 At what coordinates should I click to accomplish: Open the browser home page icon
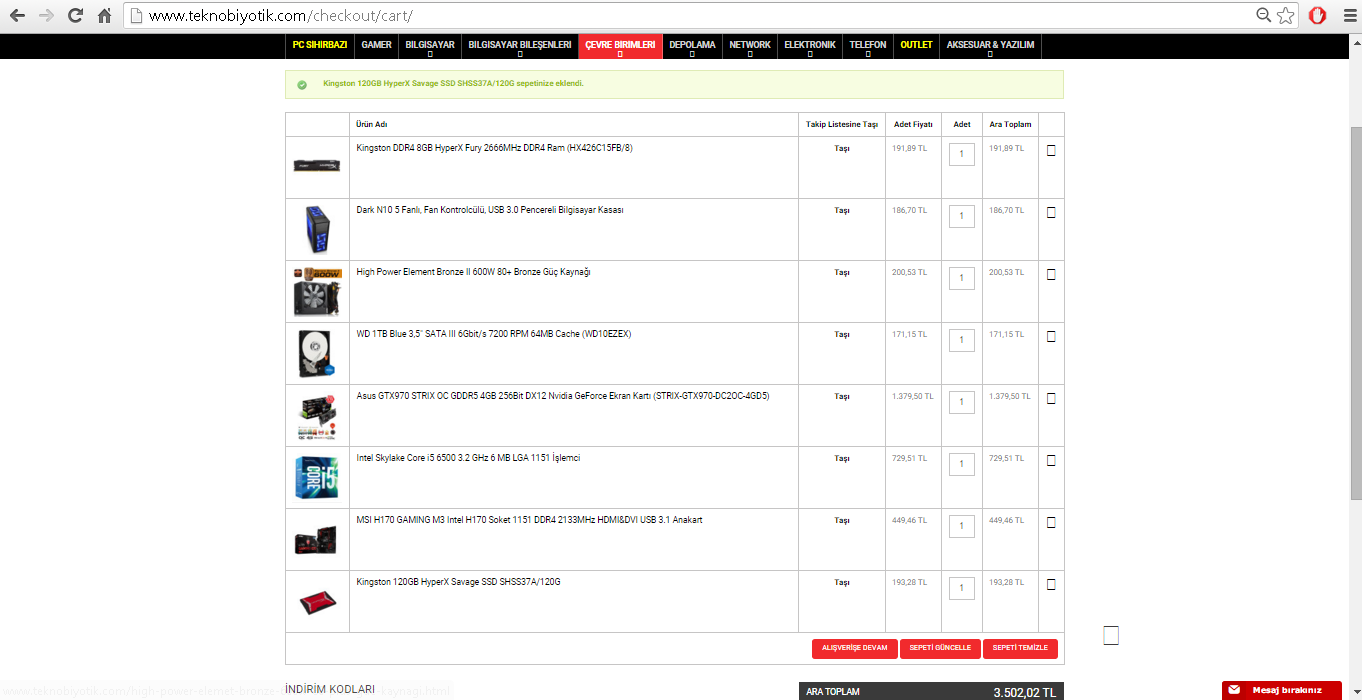pos(104,16)
